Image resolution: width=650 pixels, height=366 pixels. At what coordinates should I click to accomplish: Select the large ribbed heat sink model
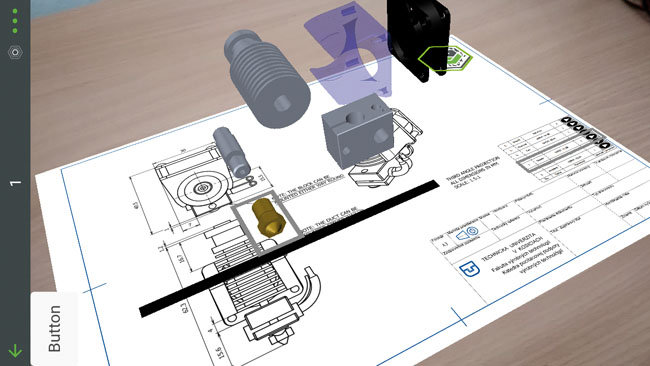[267, 78]
